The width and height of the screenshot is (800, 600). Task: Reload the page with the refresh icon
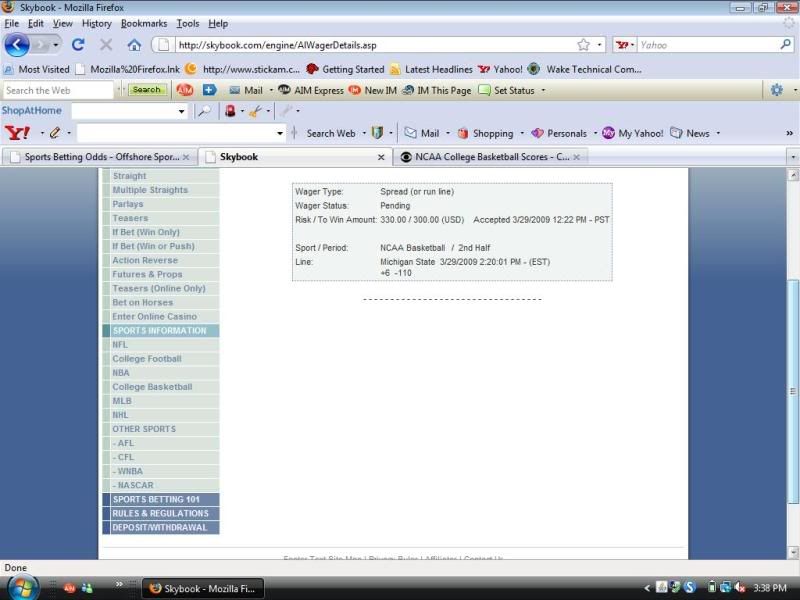78,45
